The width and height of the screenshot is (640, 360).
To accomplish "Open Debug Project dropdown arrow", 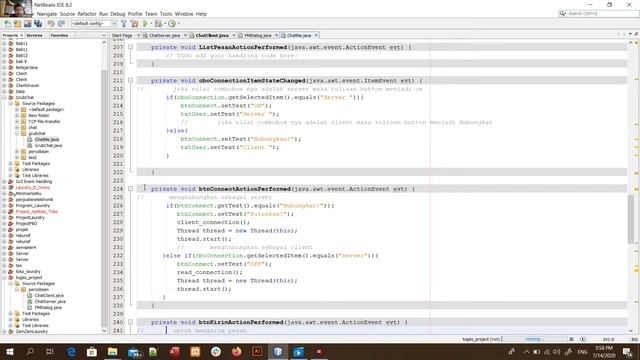I will click(165, 24).
